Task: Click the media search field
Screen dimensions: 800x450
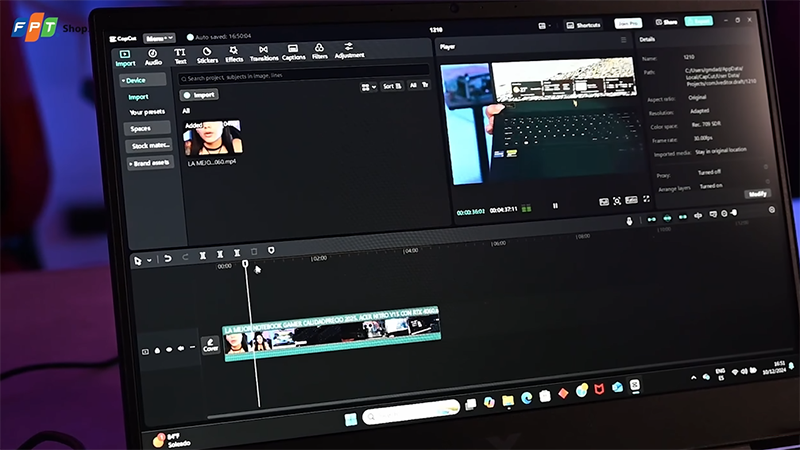Action: click(x=303, y=76)
